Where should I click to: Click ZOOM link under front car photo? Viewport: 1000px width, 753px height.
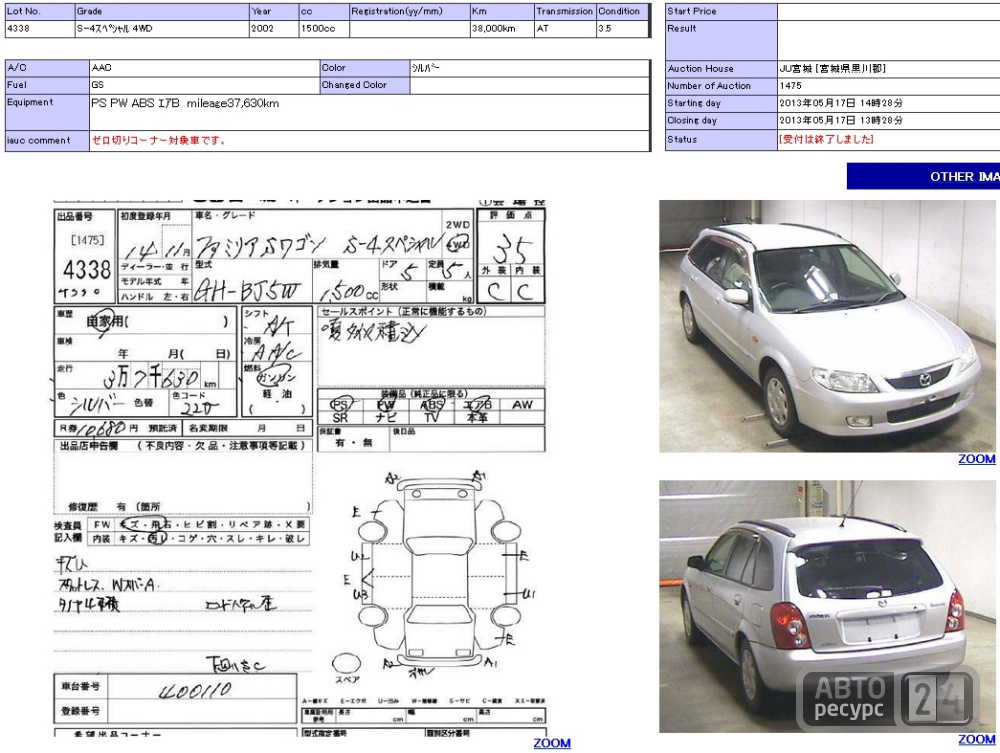click(976, 458)
